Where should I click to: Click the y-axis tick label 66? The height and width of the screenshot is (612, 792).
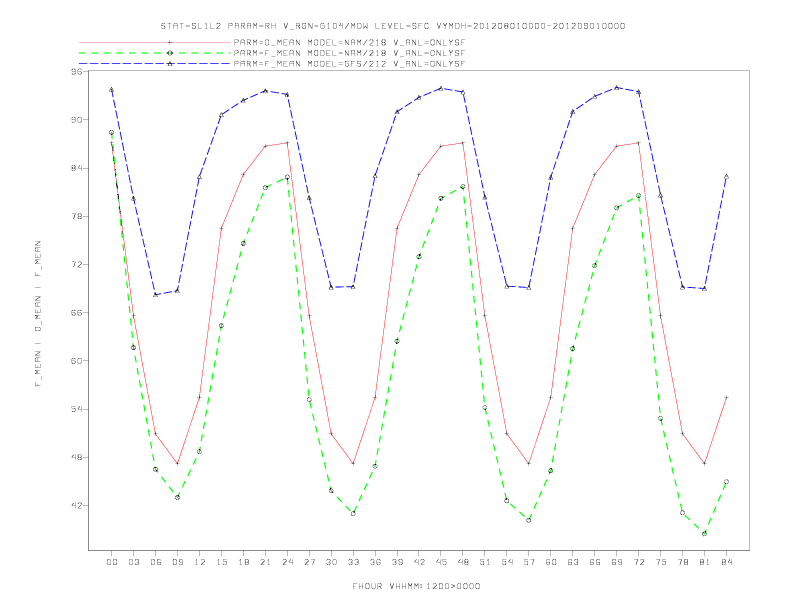(76, 313)
